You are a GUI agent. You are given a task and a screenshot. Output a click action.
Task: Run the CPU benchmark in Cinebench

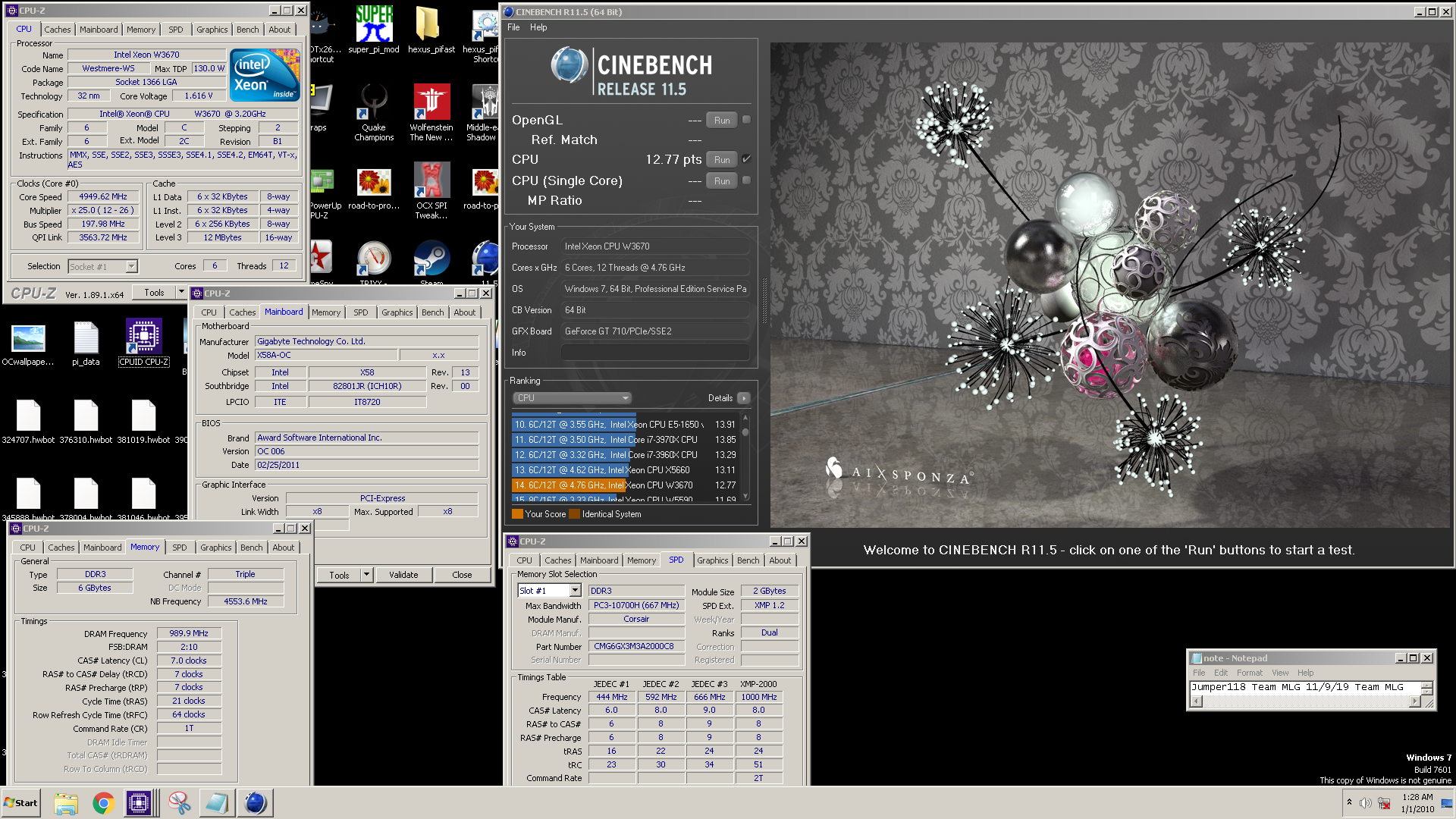click(722, 160)
